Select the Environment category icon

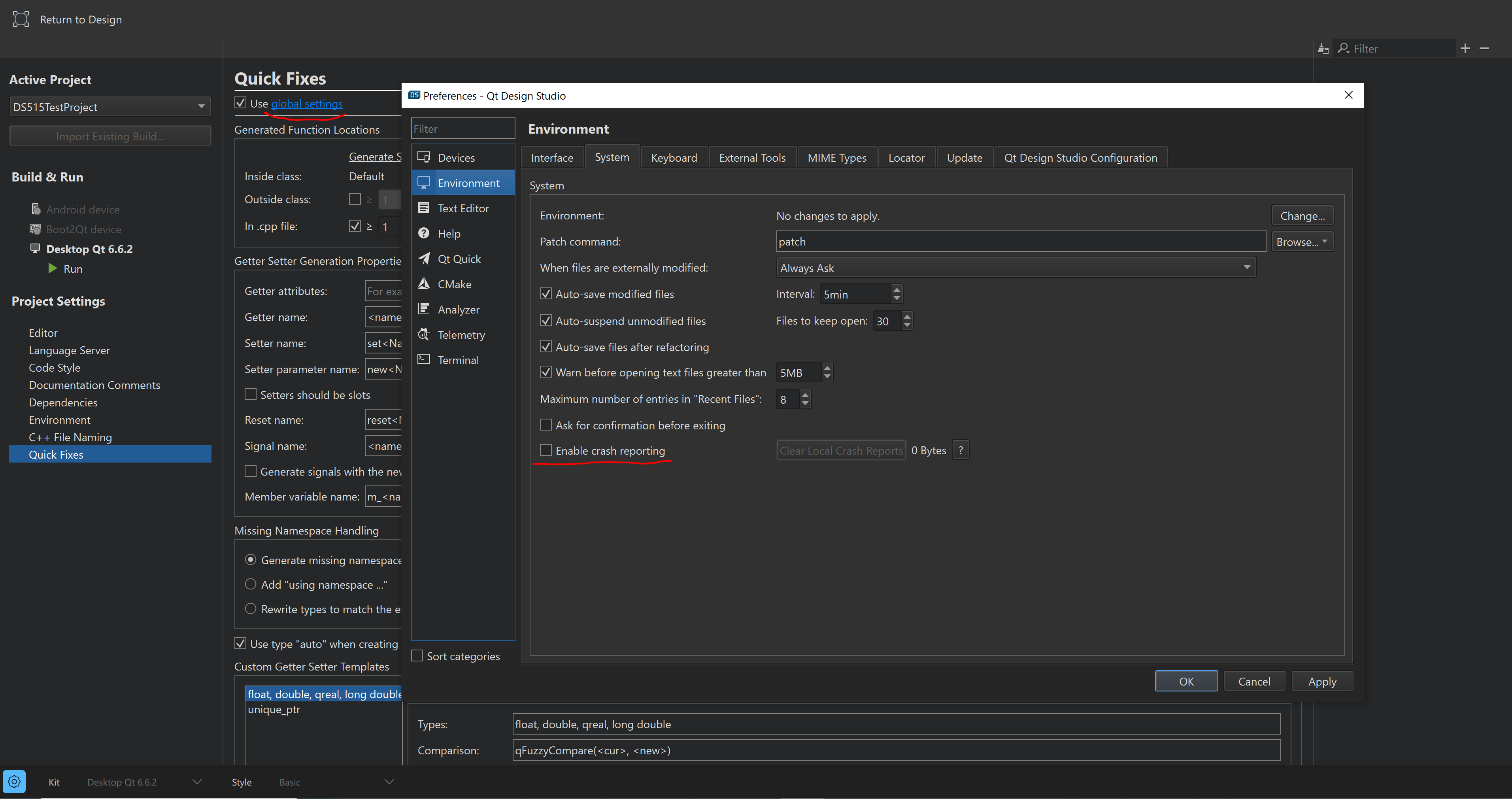[x=424, y=183]
